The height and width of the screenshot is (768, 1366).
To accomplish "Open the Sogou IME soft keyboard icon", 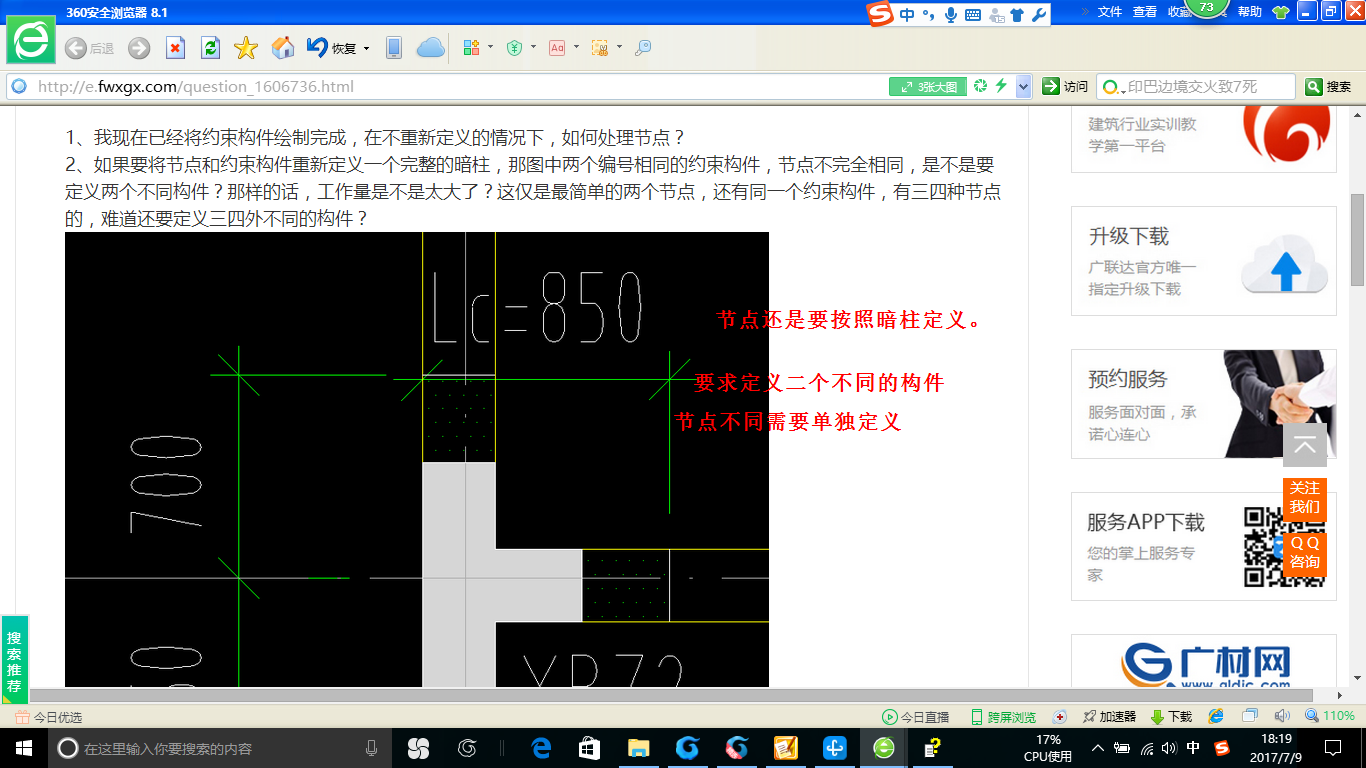I will pyautogui.click(x=972, y=14).
